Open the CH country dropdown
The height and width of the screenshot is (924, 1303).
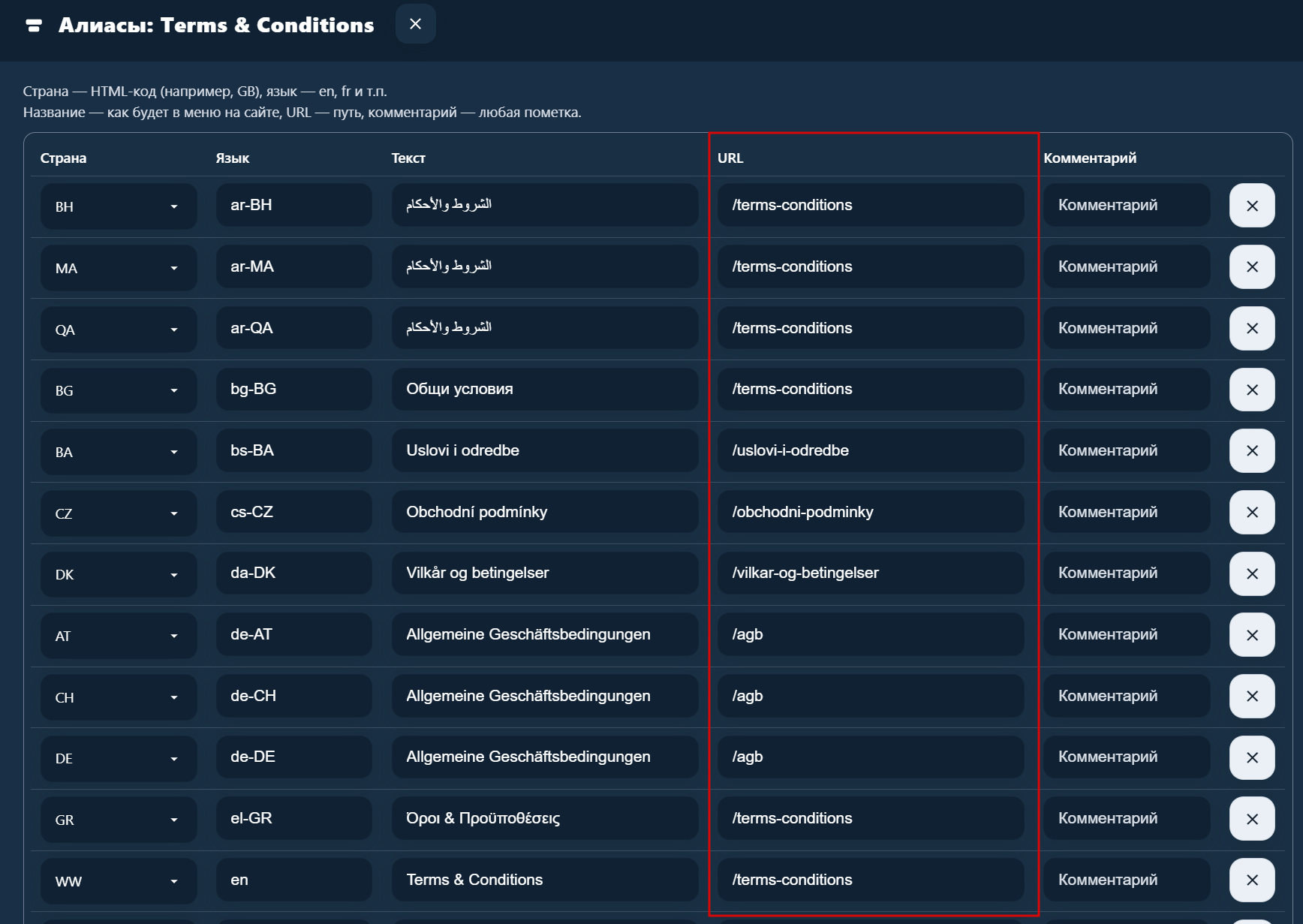119,697
